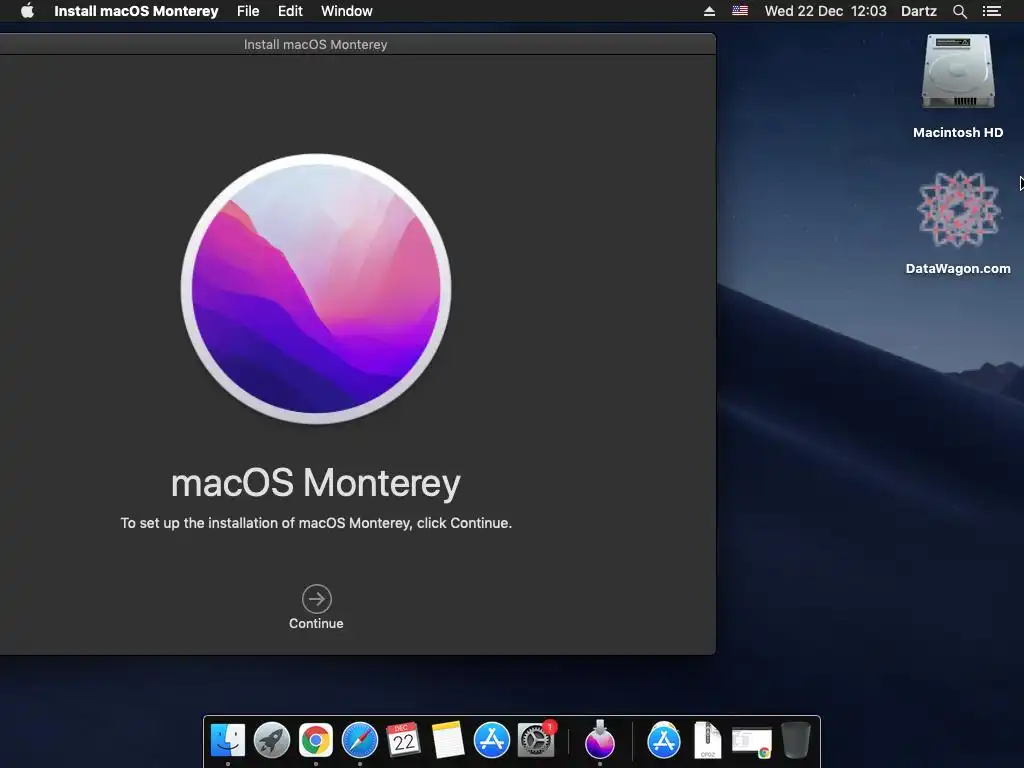Open Launchpad from the Dock
Viewport: 1024px width, 768px height.
tap(272, 741)
